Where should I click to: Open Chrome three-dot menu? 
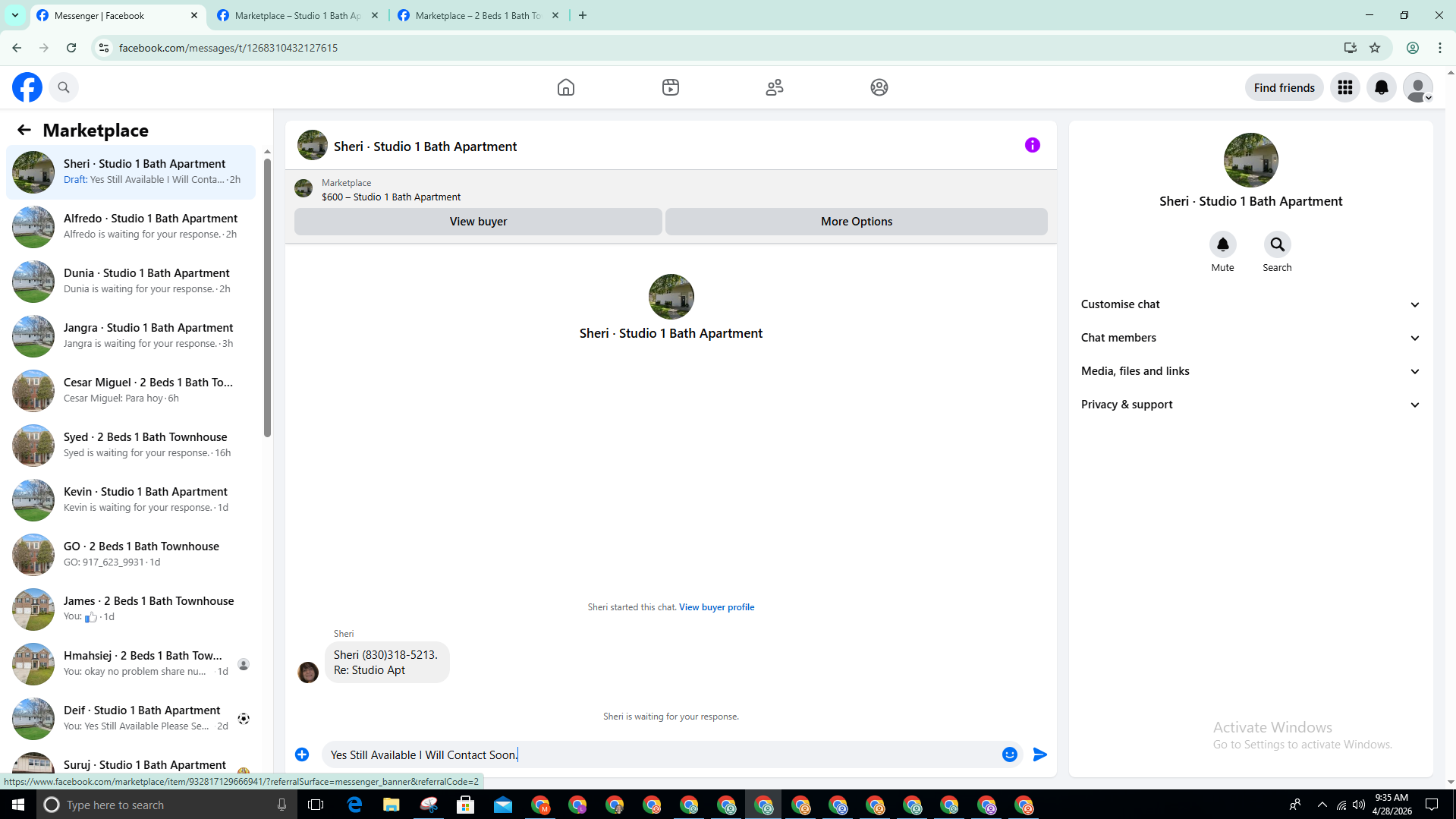[1440, 48]
